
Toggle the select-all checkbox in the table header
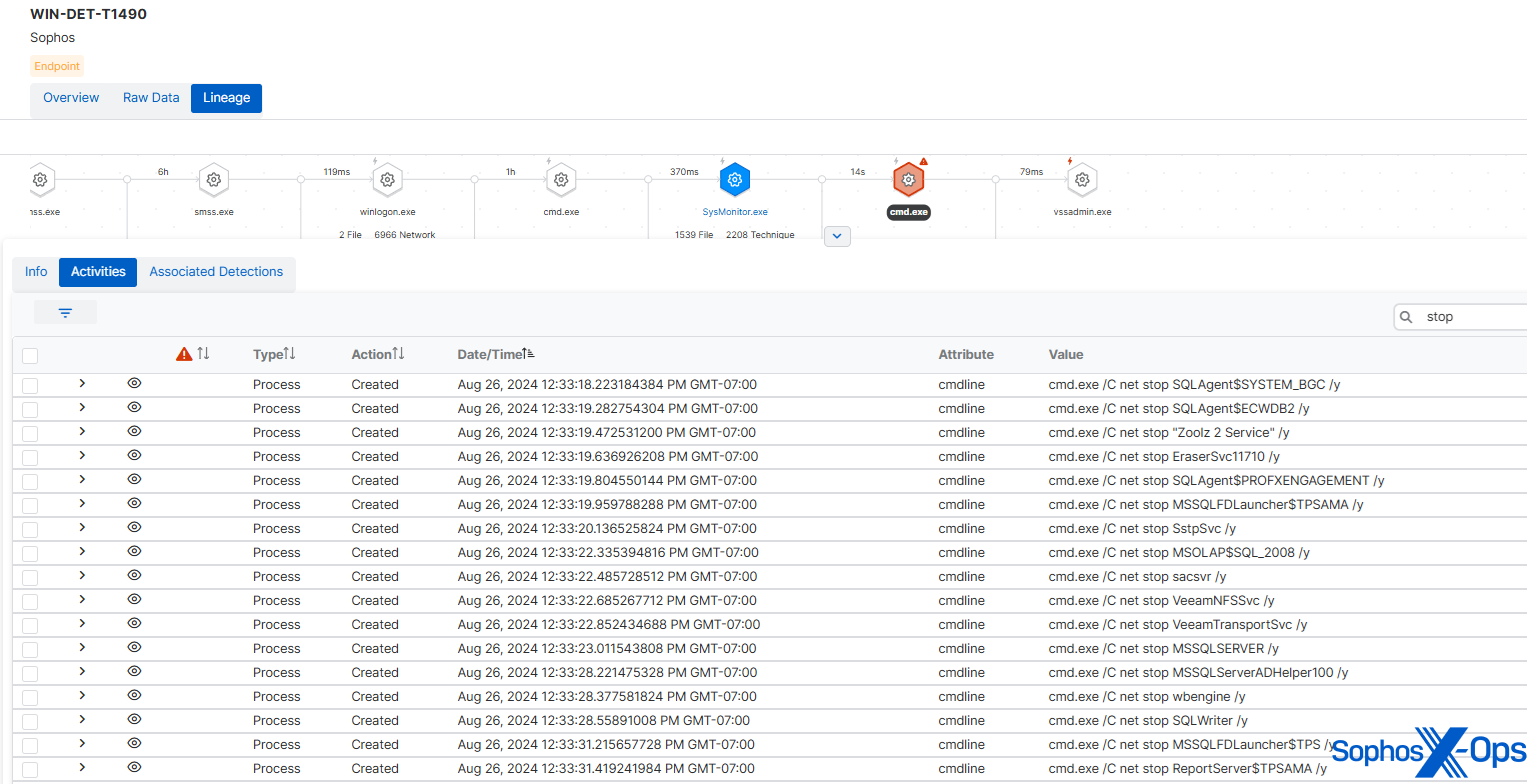point(29,355)
